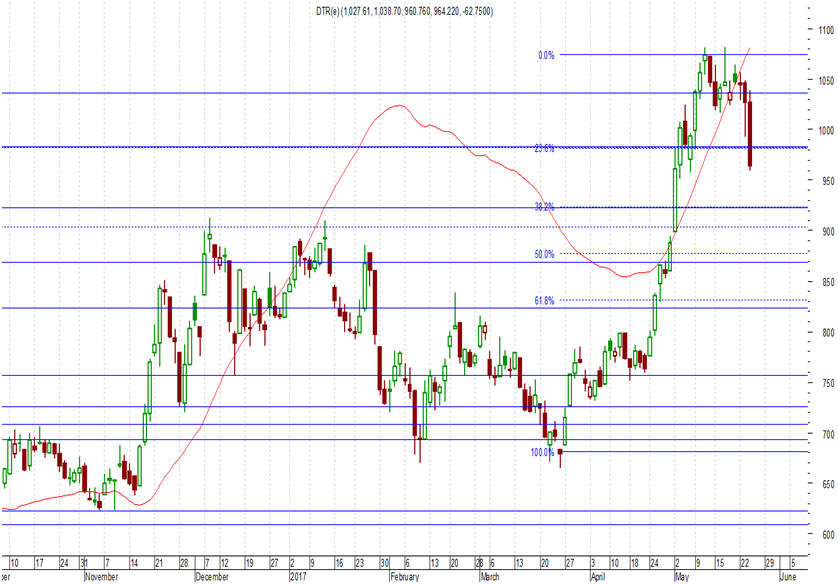The width and height of the screenshot is (838, 584).
Task: Click the 700 price axis label
Action: coord(828,434)
